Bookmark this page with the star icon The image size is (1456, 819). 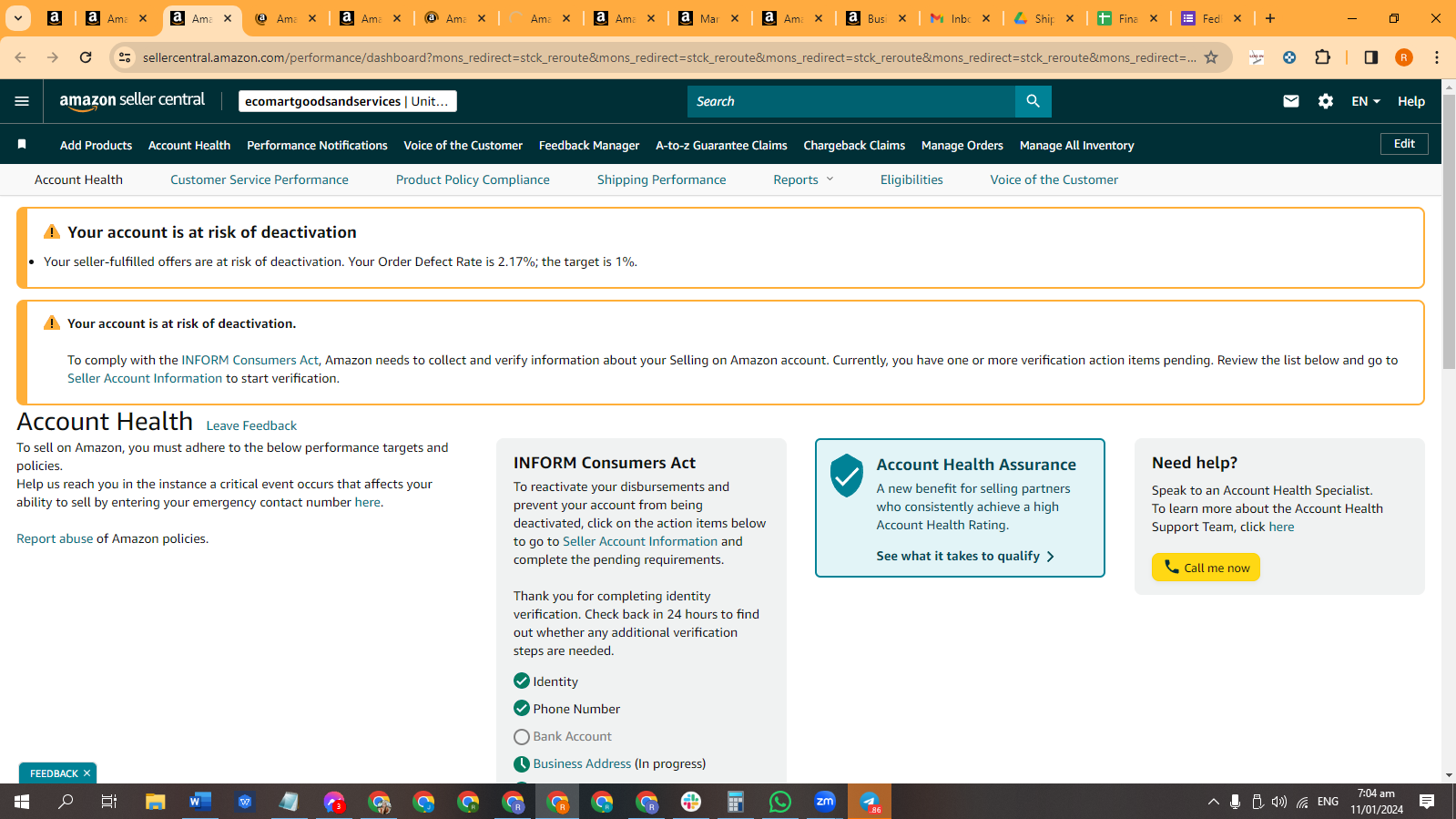click(1211, 57)
